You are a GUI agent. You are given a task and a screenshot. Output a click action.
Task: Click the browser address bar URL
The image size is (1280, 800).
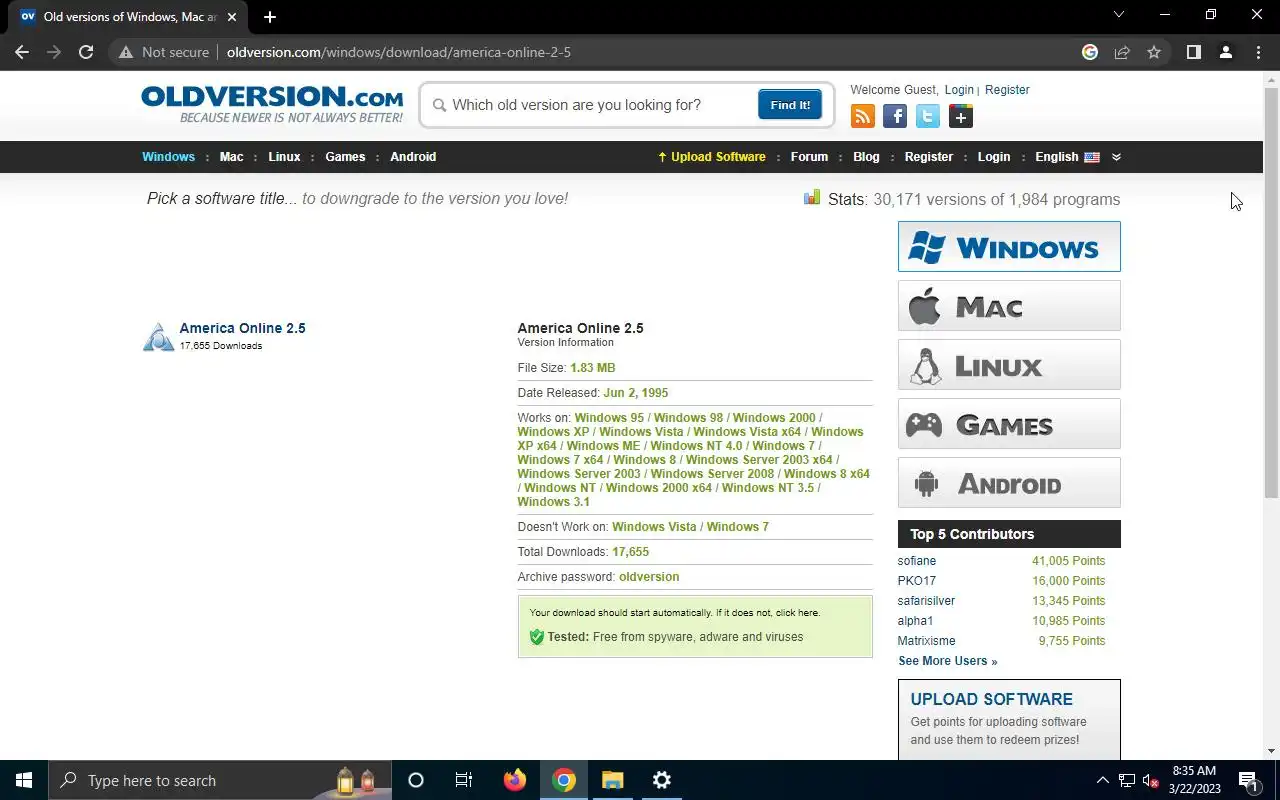pyautogui.click(x=399, y=52)
